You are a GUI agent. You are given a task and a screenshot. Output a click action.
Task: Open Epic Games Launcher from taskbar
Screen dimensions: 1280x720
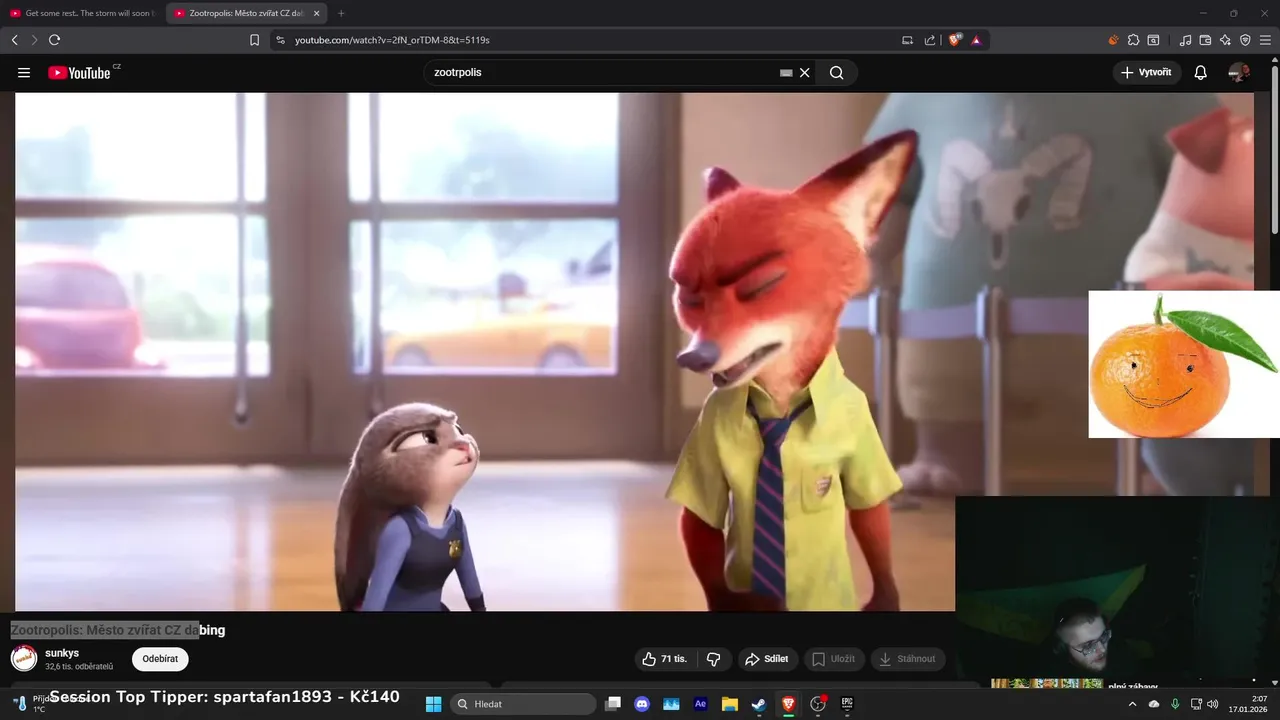click(847, 704)
